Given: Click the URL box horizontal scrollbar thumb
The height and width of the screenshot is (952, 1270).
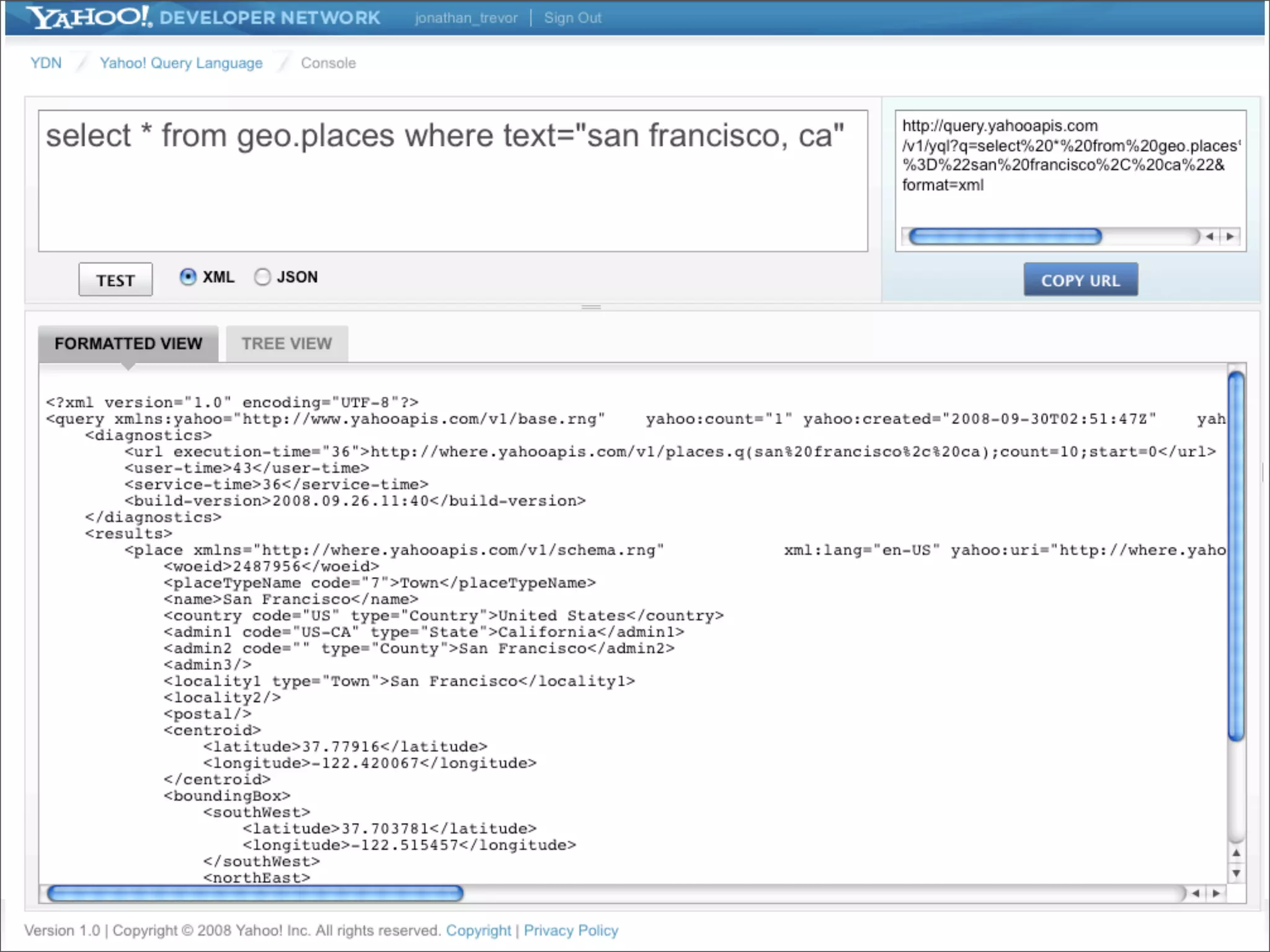Looking at the screenshot, I should coord(1005,236).
